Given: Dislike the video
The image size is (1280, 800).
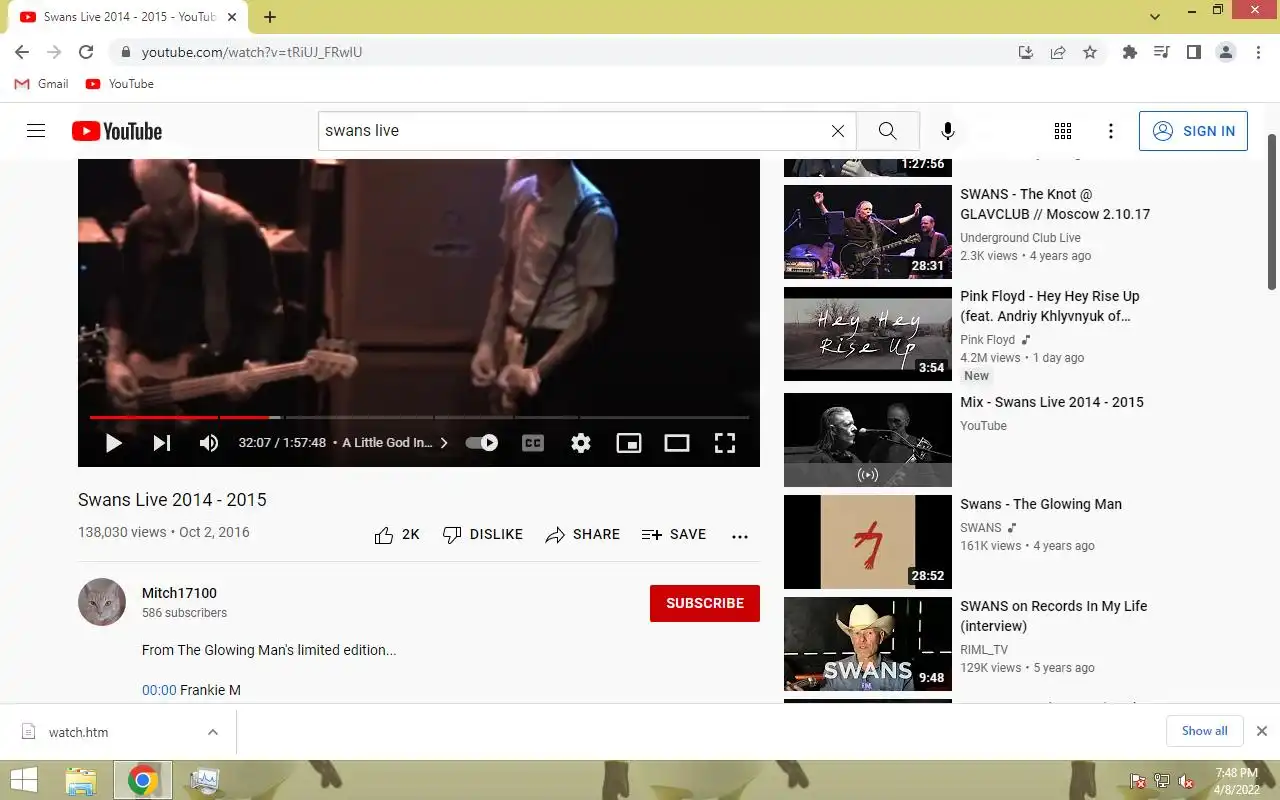Looking at the screenshot, I should pyautogui.click(x=483, y=535).
